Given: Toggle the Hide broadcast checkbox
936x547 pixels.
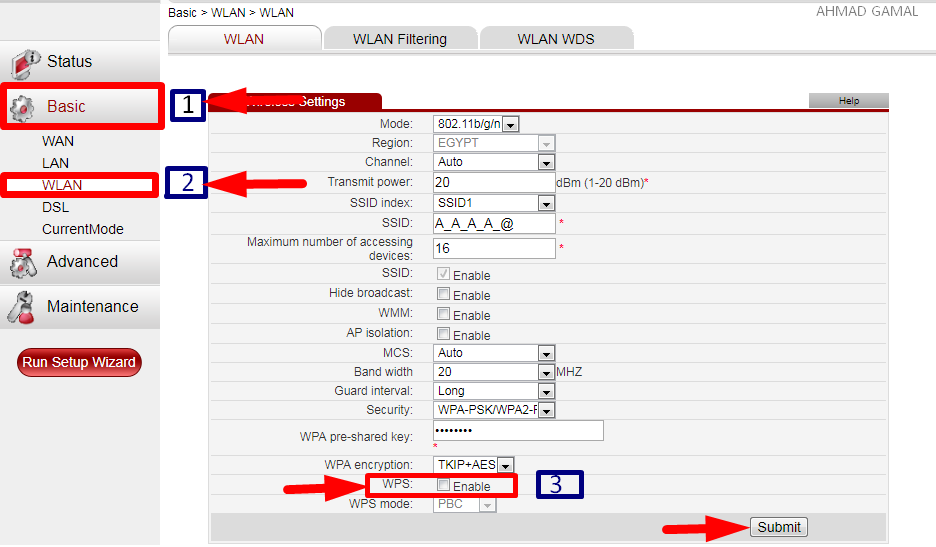Looking at the screenshot, I should (443, 295).
